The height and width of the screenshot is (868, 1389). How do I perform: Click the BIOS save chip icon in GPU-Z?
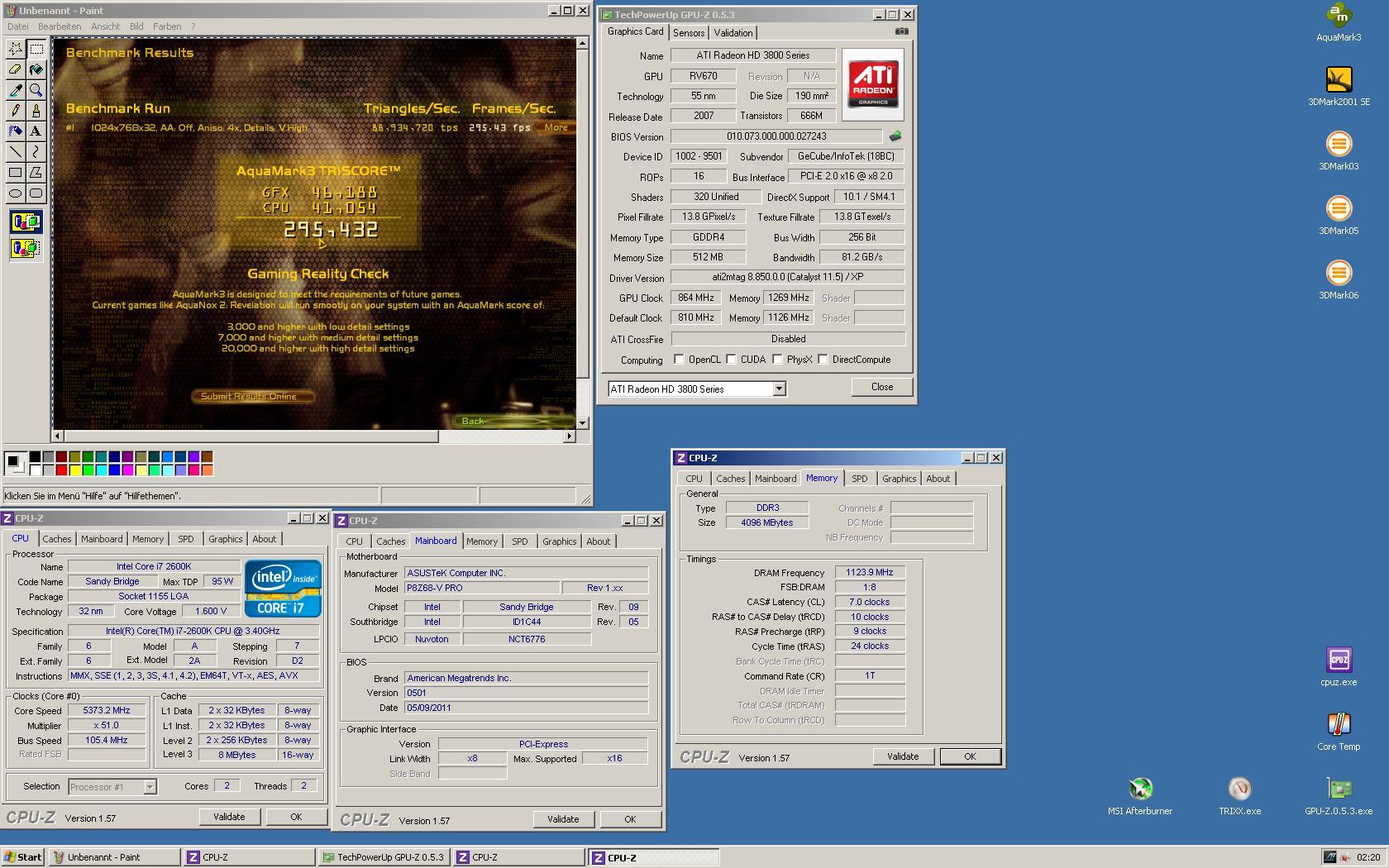tap(895, 136)
